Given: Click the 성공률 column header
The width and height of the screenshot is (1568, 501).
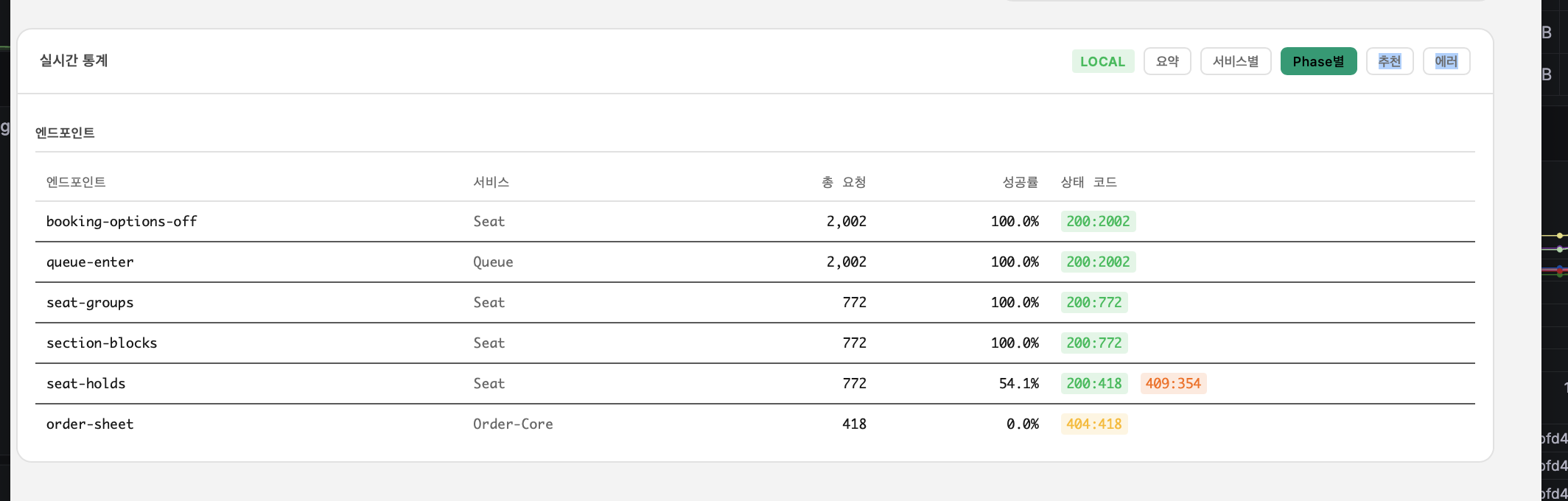Looking at the screenshot, I should [1020, 182].
